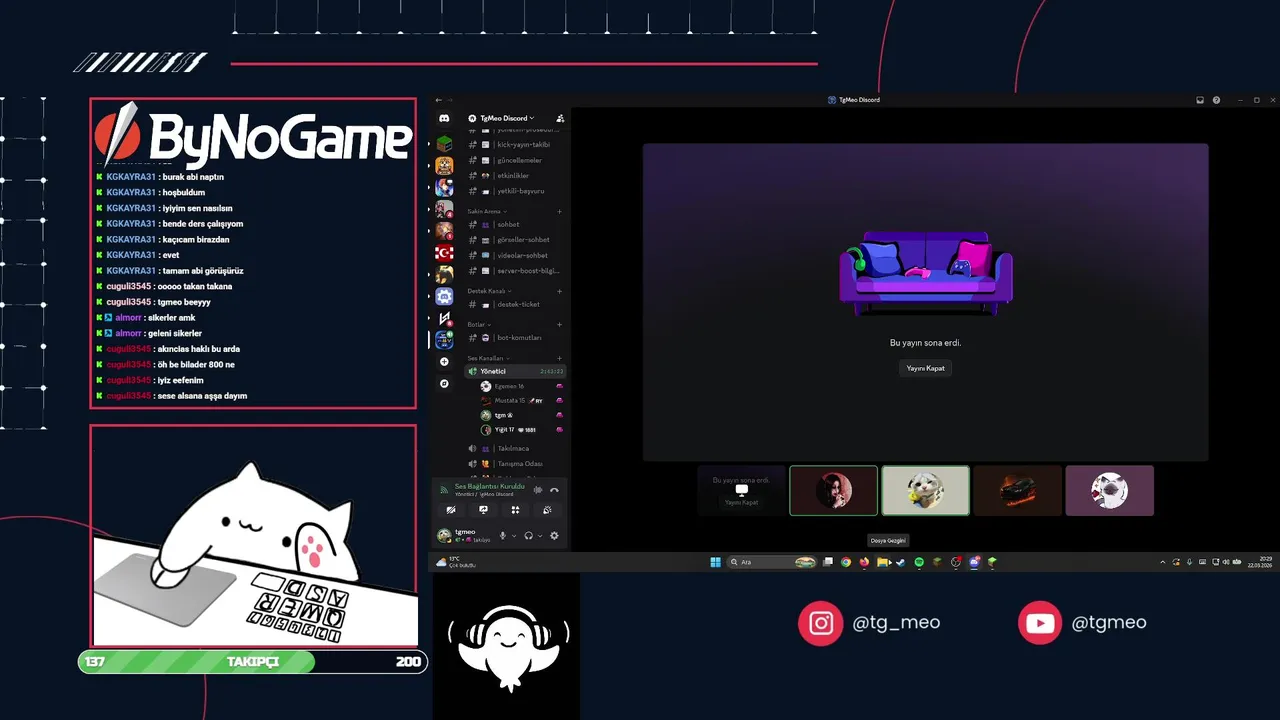The width and height of the screenshot is (1280, 720).
Task: Open the kick-yayın-takibi channel
Action: pos(516,144)
